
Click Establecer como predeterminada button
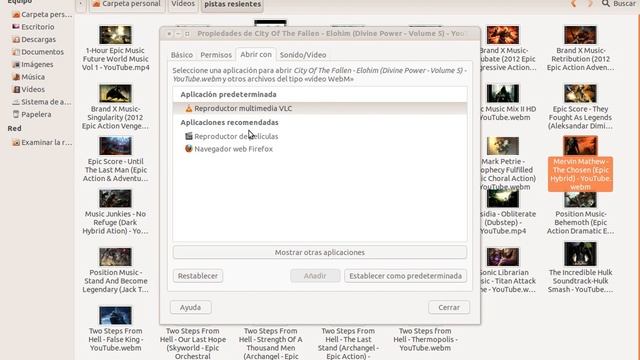405,276
